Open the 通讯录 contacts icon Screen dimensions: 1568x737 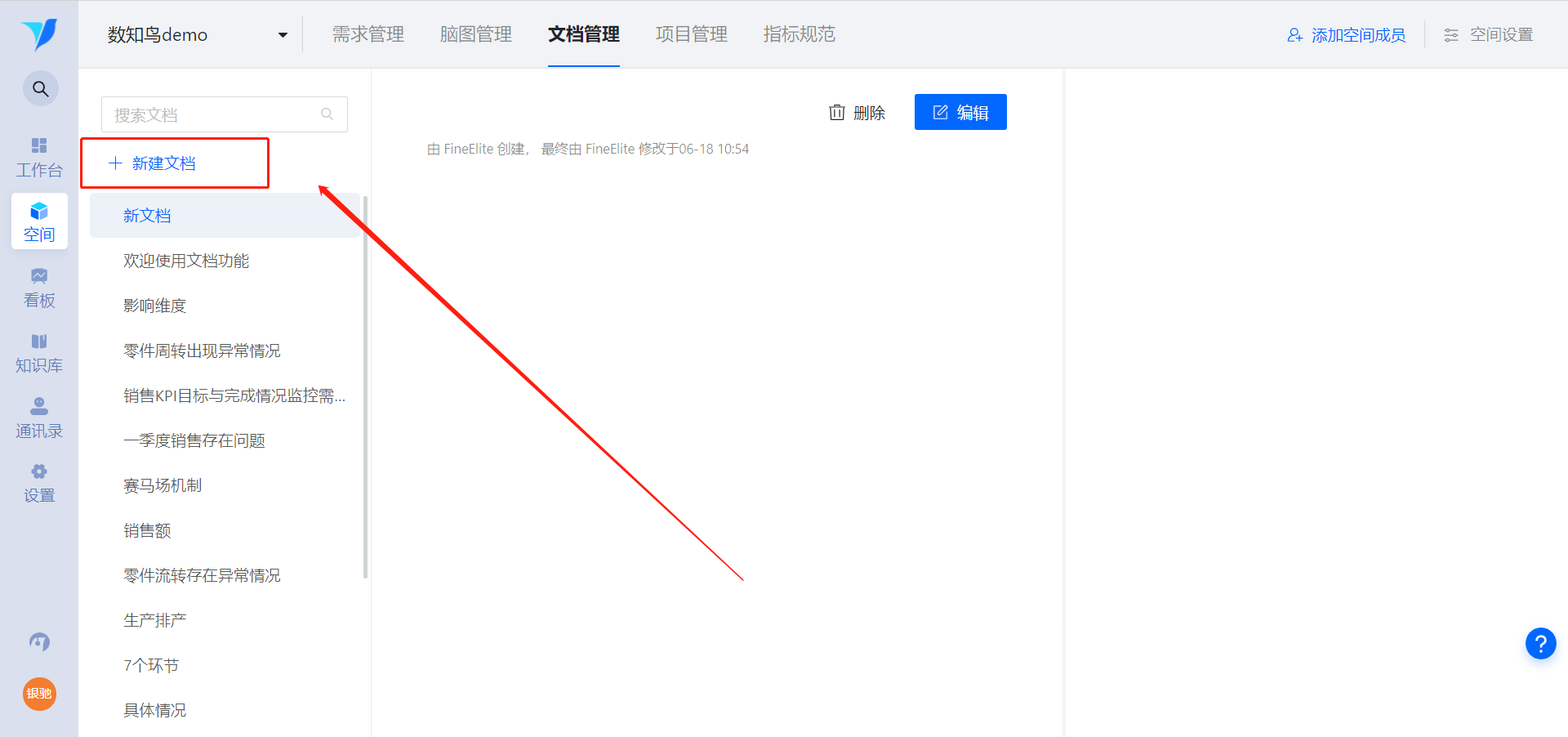(39, 418)
